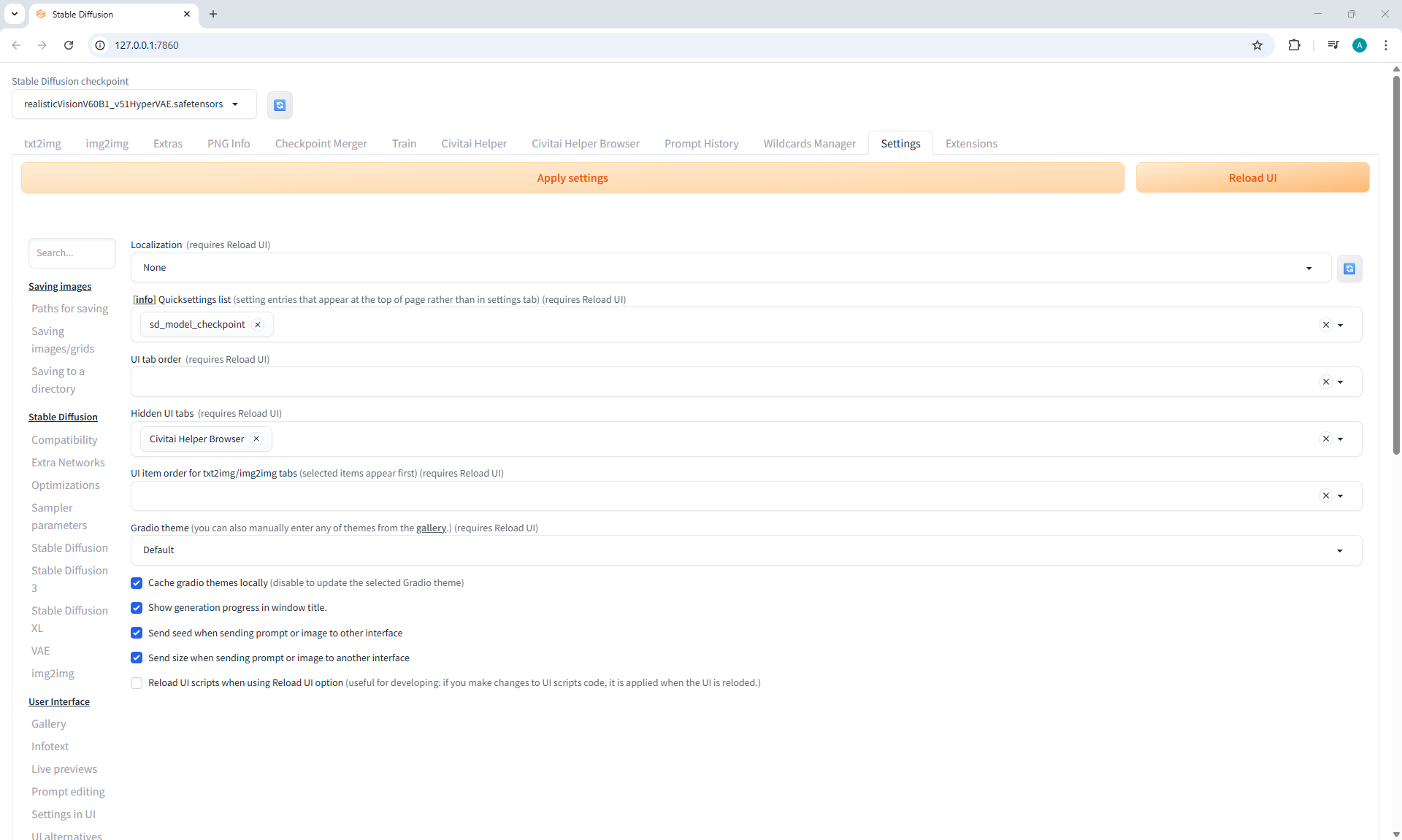Click the Apply settings button

(572, 178)
